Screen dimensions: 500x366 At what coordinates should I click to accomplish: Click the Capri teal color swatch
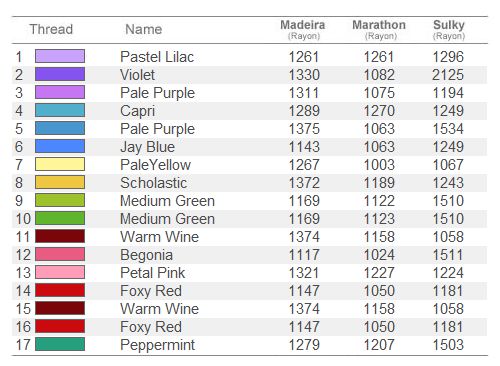click(60, 110)
